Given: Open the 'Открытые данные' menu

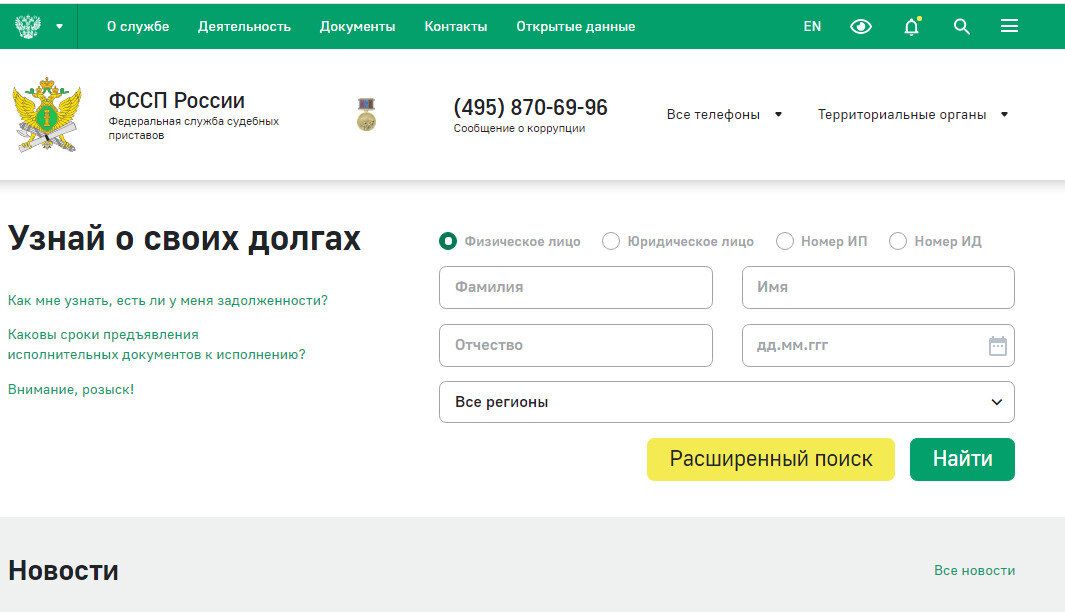Looking at the screenshot, I should [575, 26].
